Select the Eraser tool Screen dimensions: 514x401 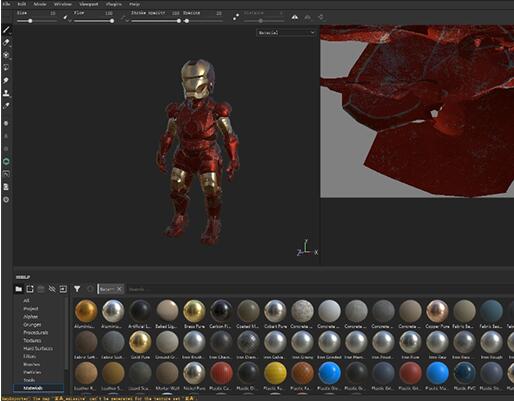[x=6, y=42]
